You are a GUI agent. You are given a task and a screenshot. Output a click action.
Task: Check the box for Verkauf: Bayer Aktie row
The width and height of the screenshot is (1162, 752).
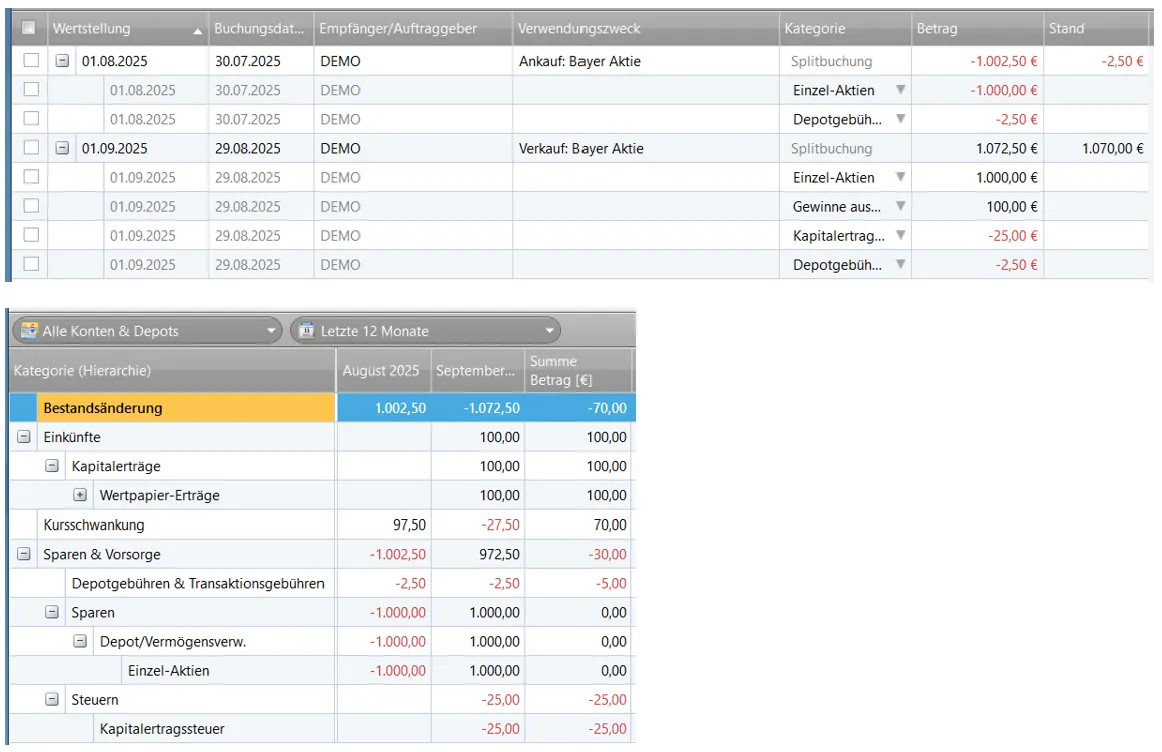pyautogui.click(x=31, y=149)
